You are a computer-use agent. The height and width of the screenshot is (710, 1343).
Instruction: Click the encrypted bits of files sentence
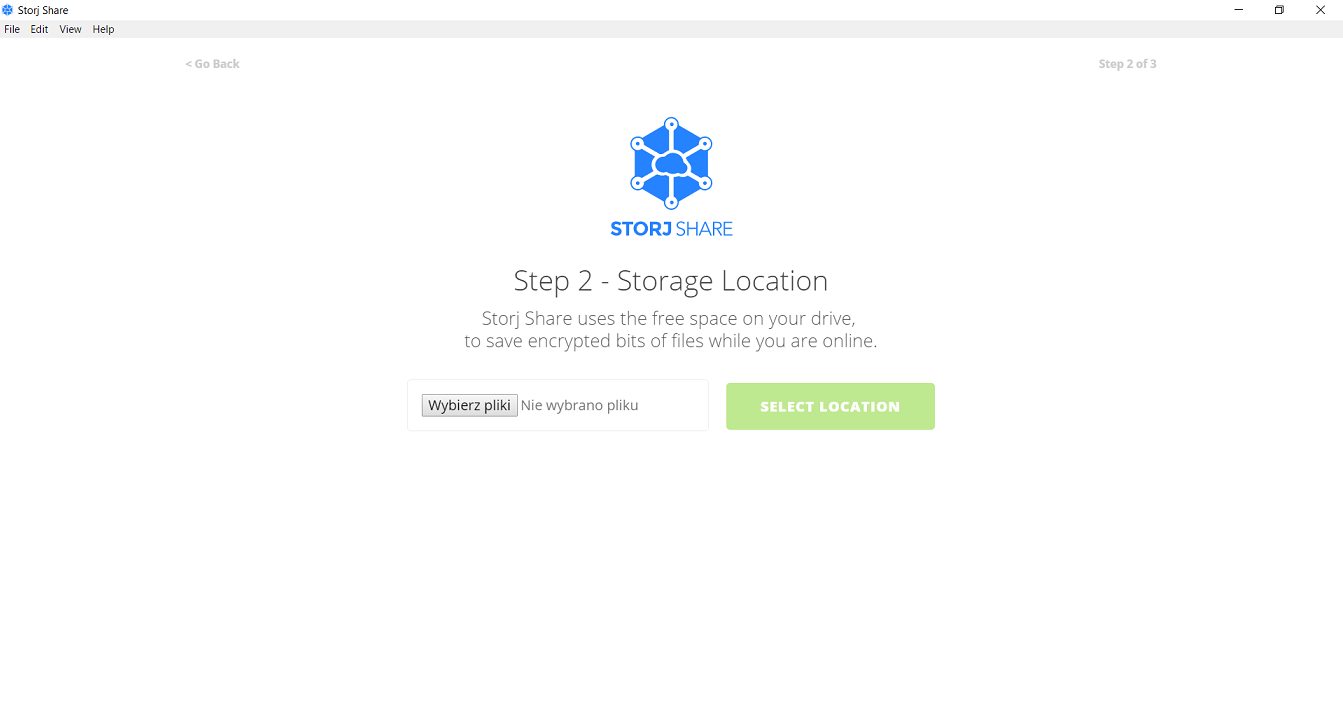[670, 341]
